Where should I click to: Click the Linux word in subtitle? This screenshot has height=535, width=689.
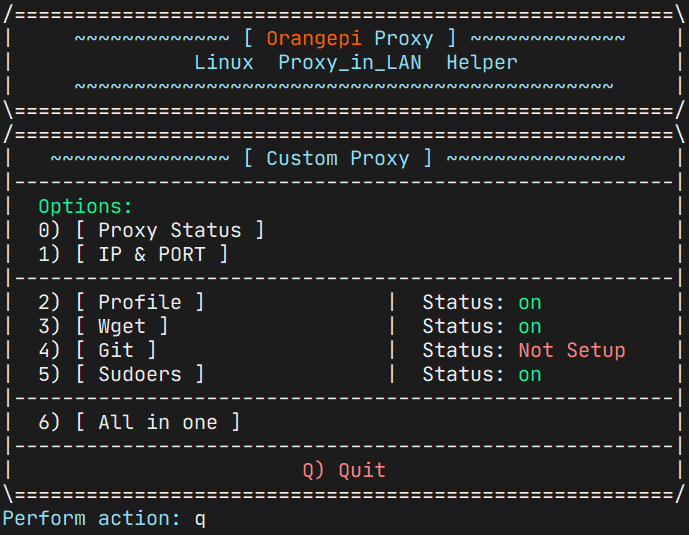coord(224,62)
